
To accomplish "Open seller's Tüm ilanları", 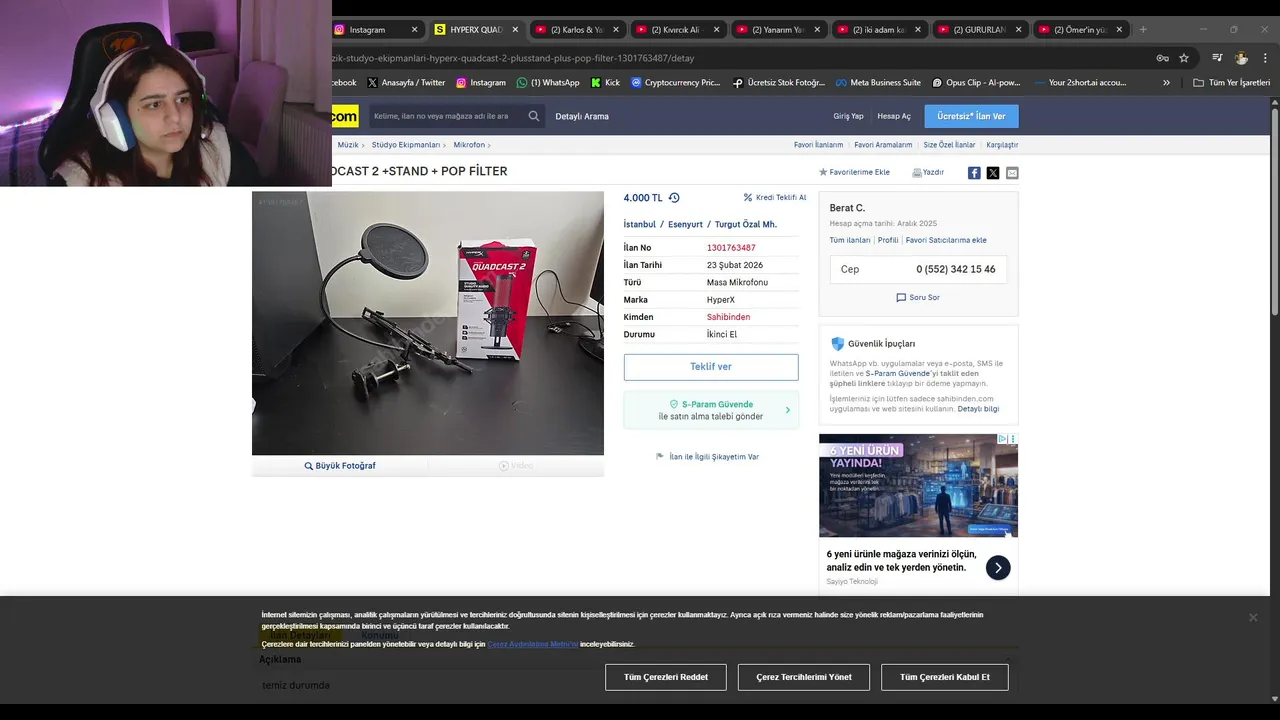I will (850, 240).
